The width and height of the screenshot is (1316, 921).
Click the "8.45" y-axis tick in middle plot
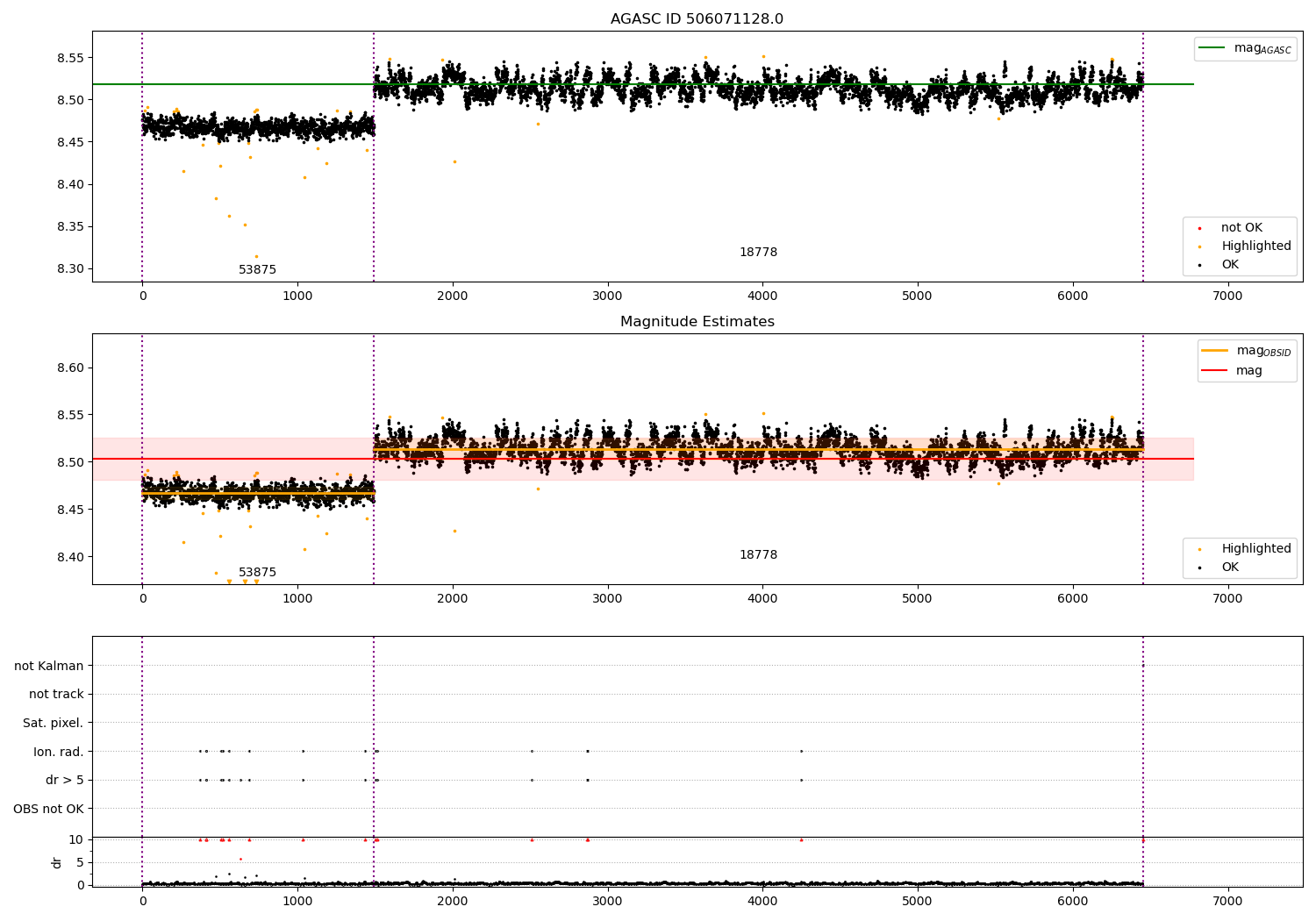coord(71,510)
